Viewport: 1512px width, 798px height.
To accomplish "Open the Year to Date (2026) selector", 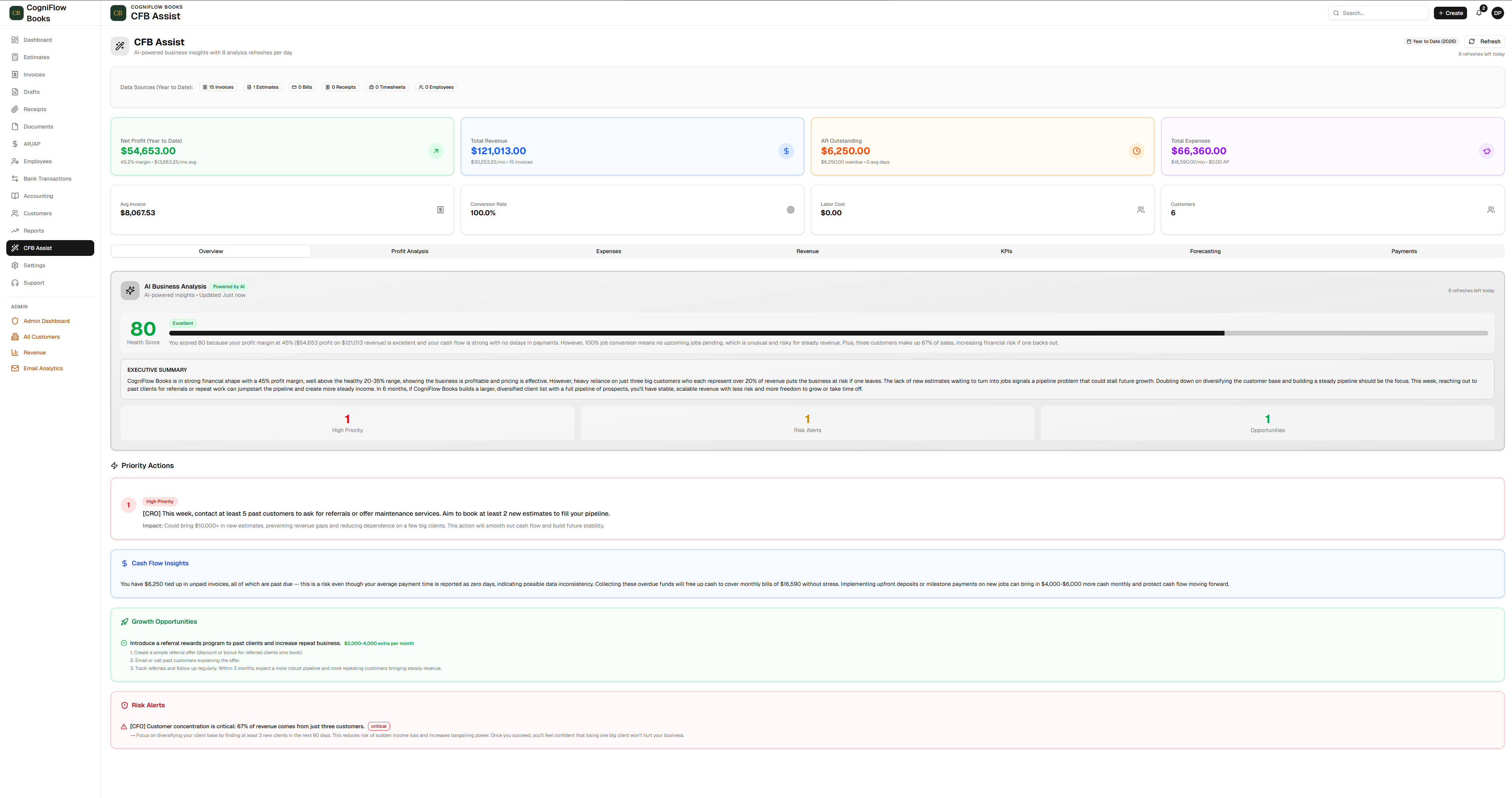I will pyautogui.click(x=1431, y=41).
